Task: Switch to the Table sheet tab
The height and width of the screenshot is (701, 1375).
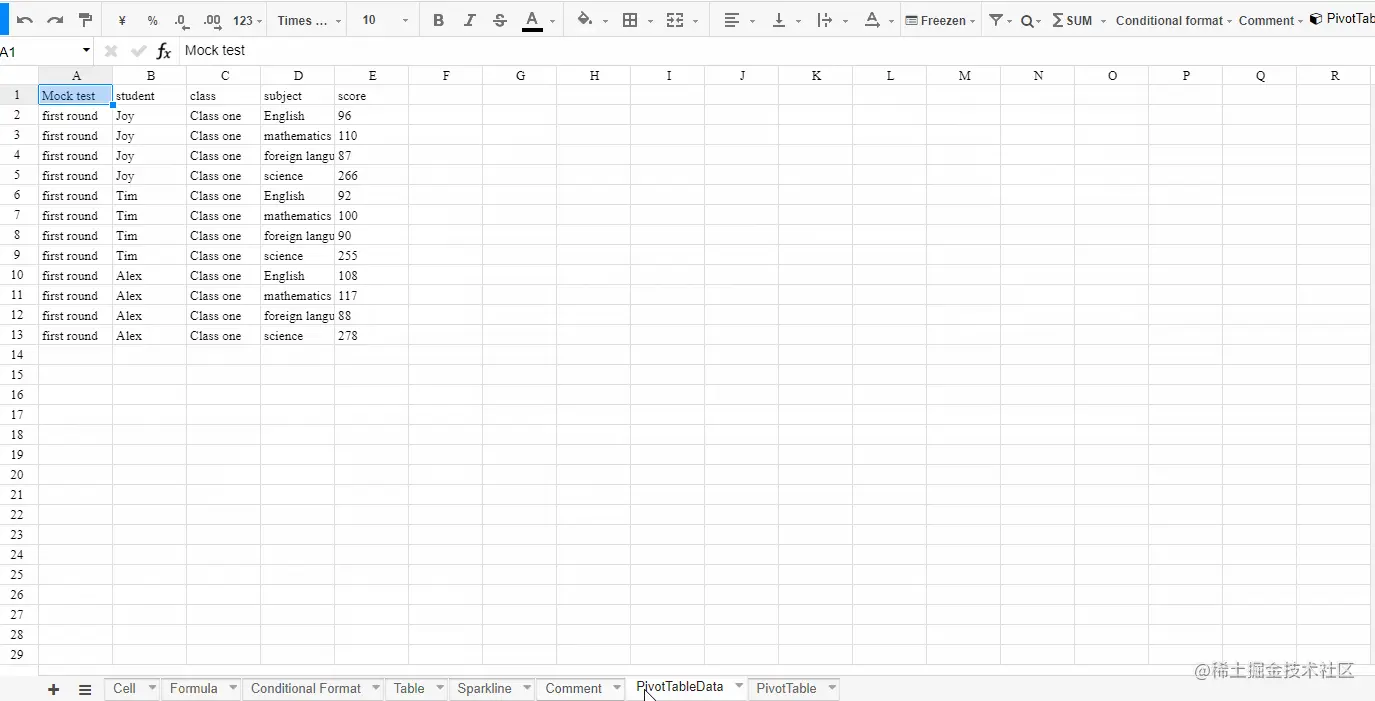Action: pos(409,688)
